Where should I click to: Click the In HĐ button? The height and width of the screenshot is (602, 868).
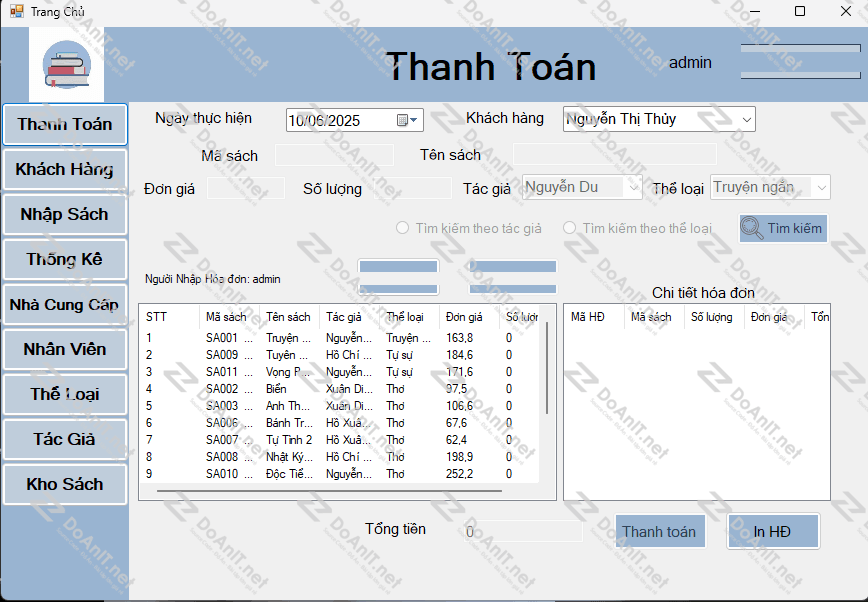(772, 531)
